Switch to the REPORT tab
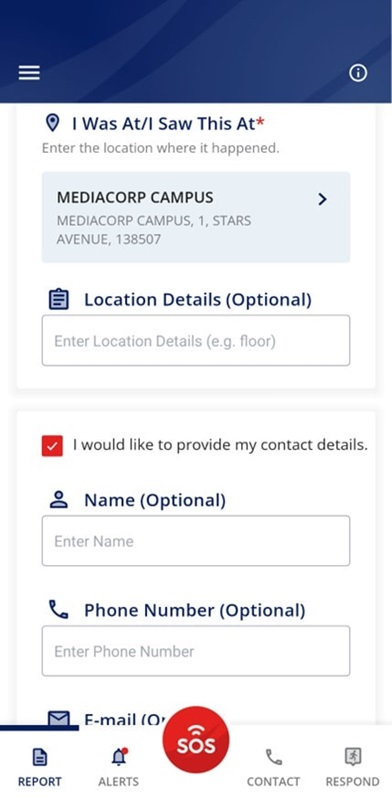This screenshot has height=800, width=392. tap(39, 769)
